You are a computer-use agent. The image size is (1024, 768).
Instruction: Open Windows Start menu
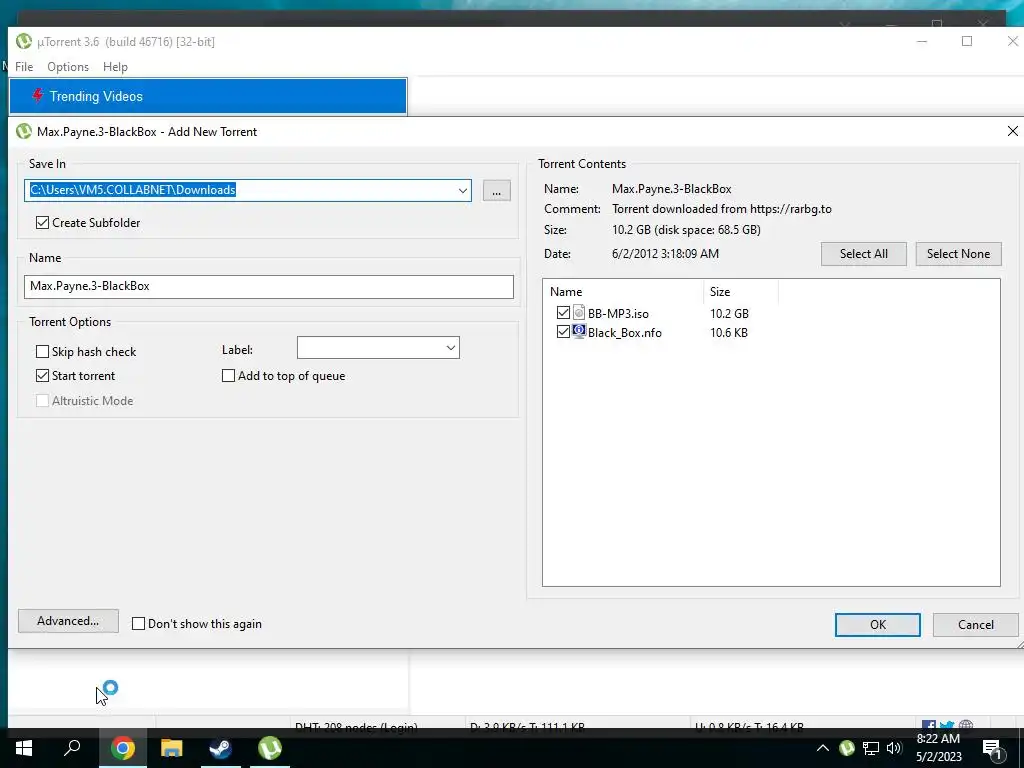(x=24, y=748)
